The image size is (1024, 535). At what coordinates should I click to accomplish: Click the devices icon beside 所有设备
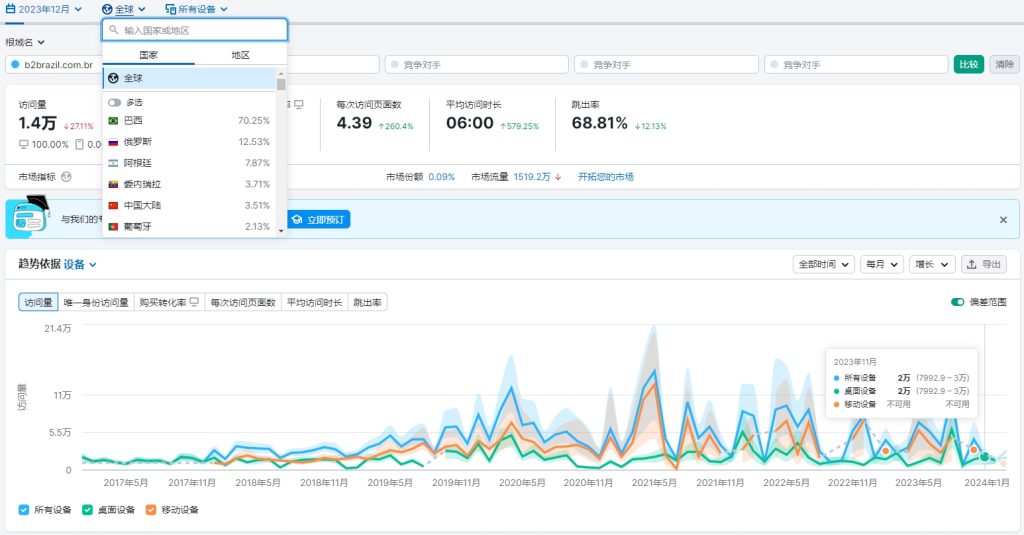click(170, 9)
